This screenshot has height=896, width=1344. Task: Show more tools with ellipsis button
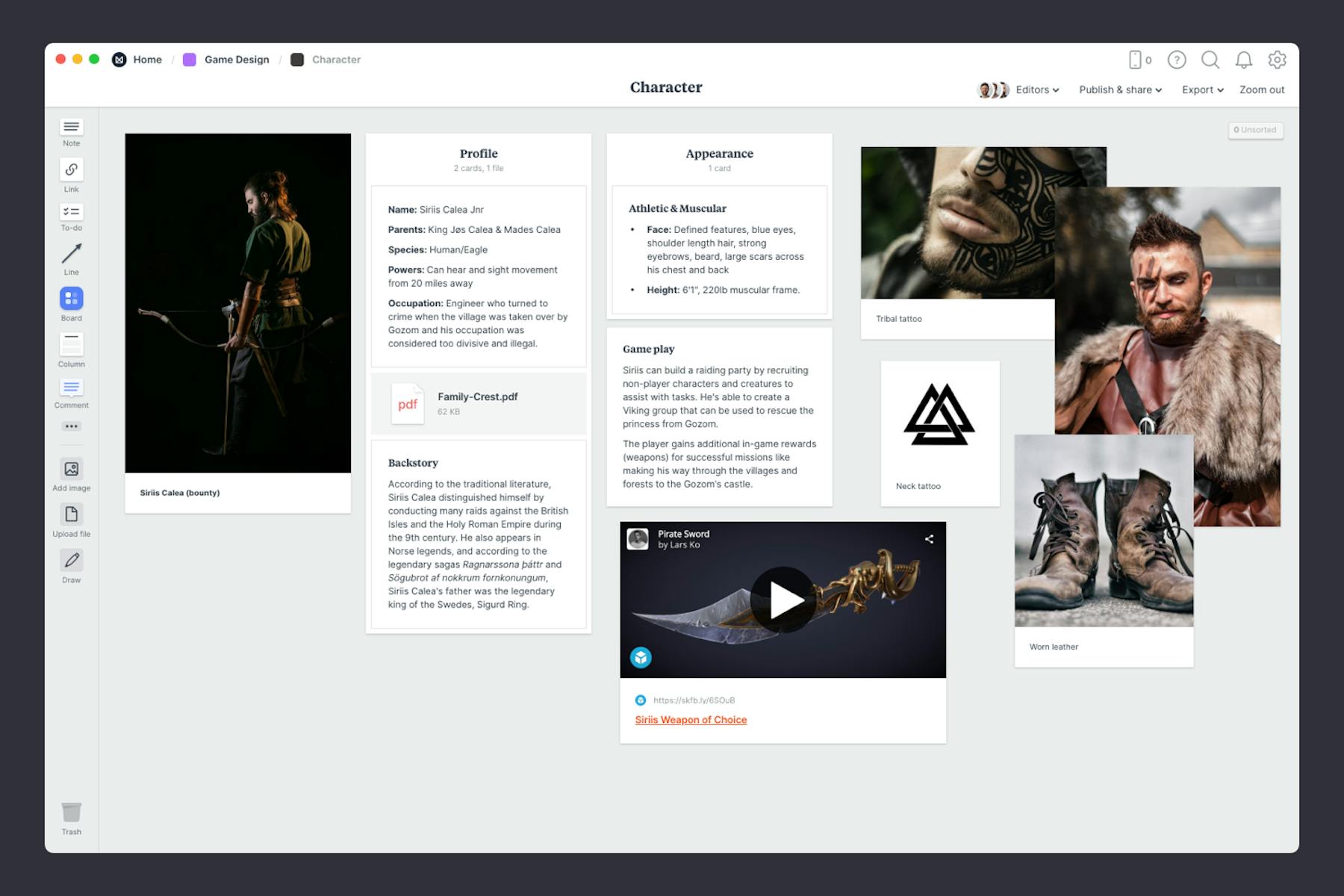tap(71, 426)
